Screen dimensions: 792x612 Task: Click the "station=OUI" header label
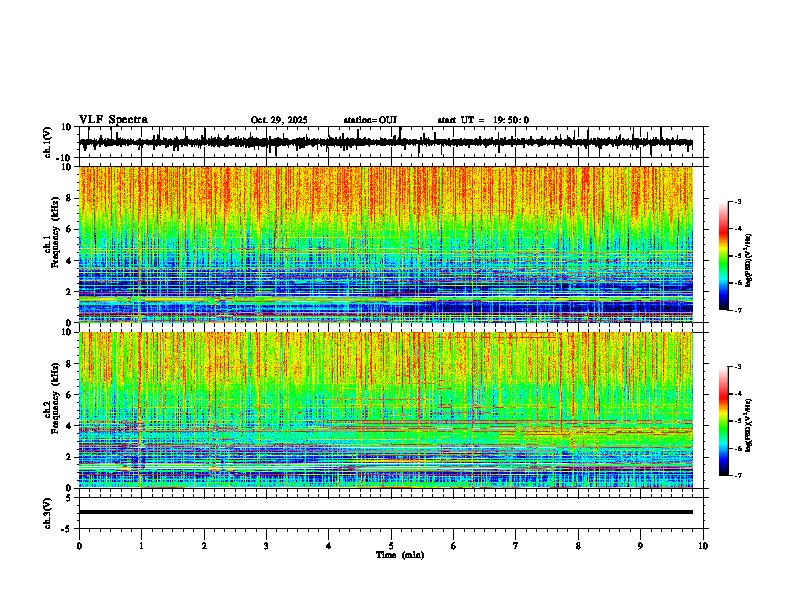coord(370,120)
